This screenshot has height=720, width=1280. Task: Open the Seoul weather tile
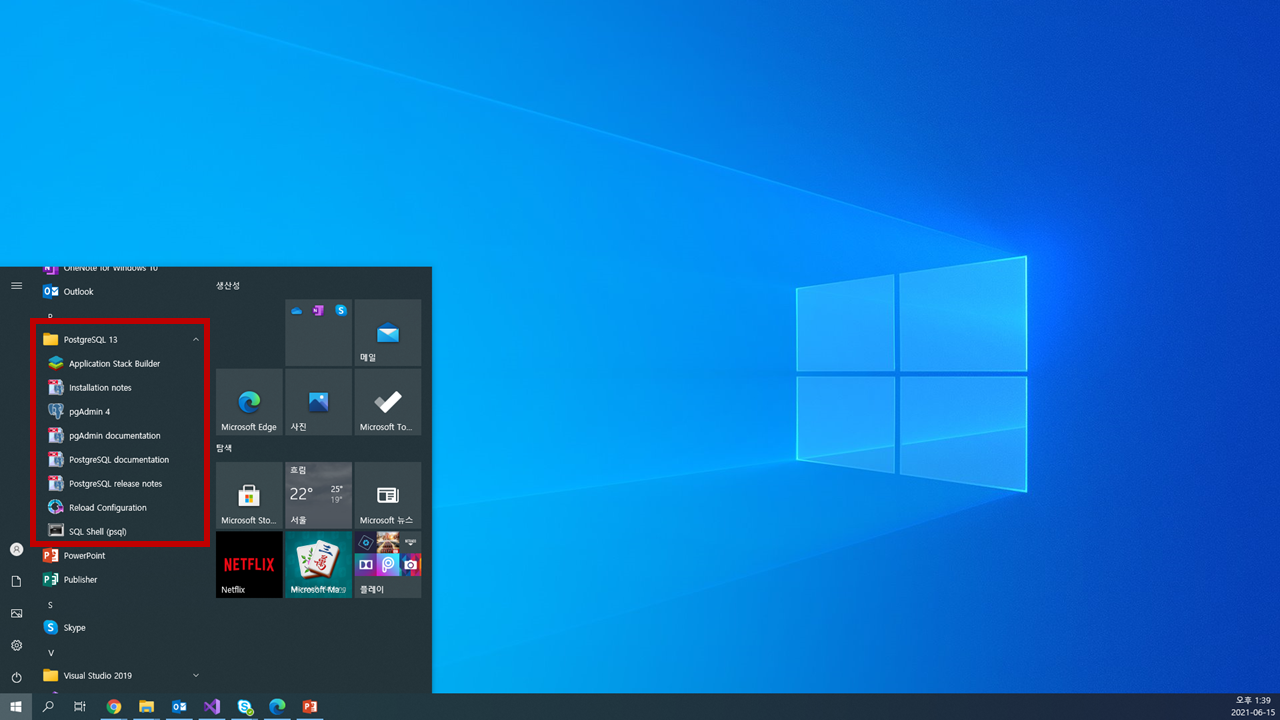point(318,495)
